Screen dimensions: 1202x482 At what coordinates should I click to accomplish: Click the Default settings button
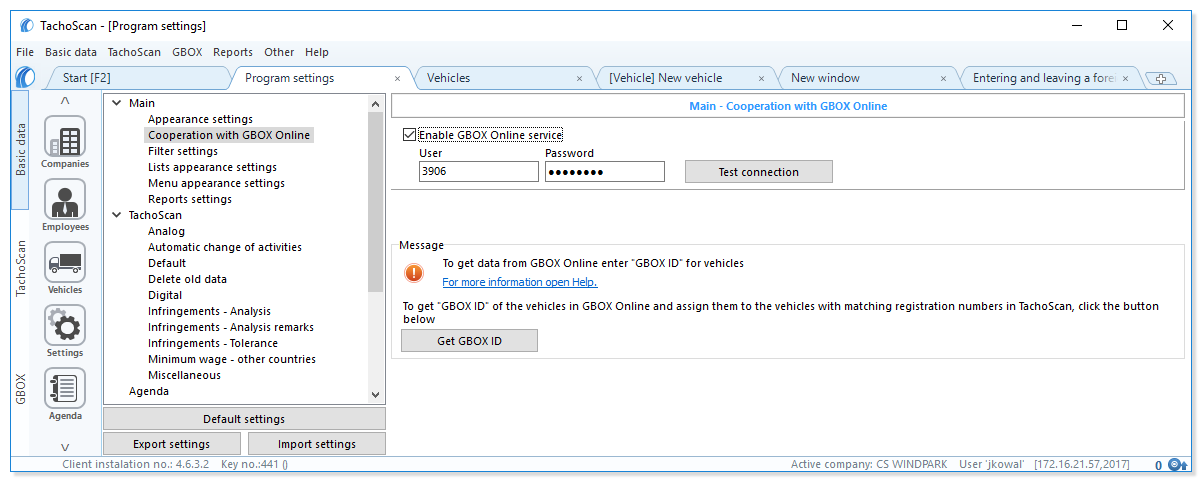coord(244,419)
